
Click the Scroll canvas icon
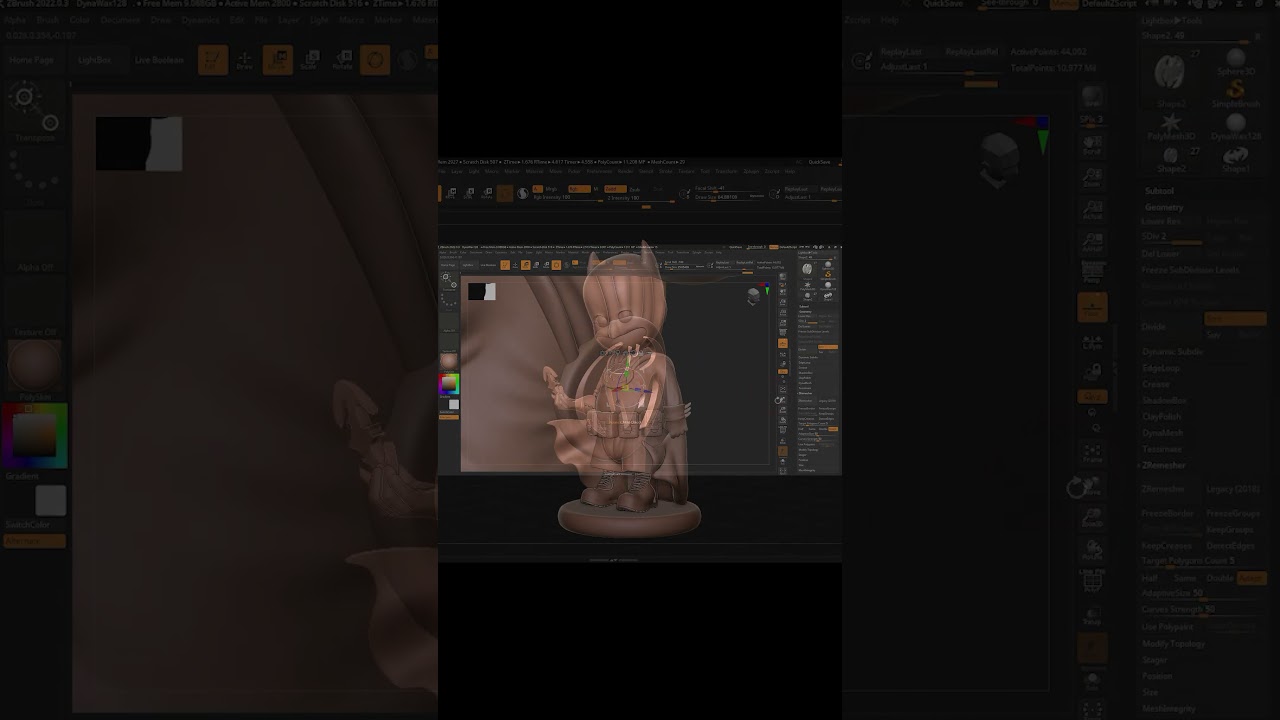1092,145
